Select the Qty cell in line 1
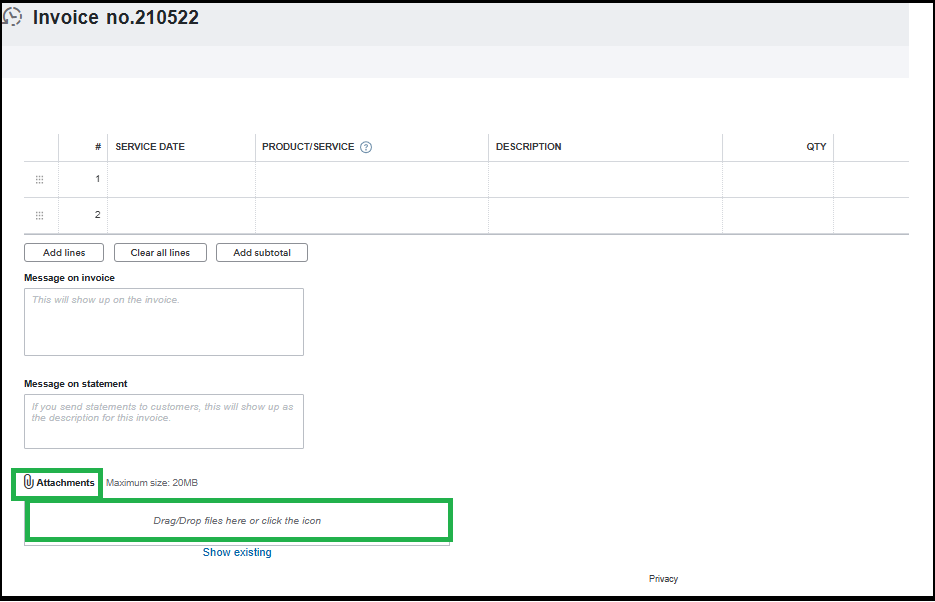This screenshot has width=935, height=602. [x=777, y=179]
